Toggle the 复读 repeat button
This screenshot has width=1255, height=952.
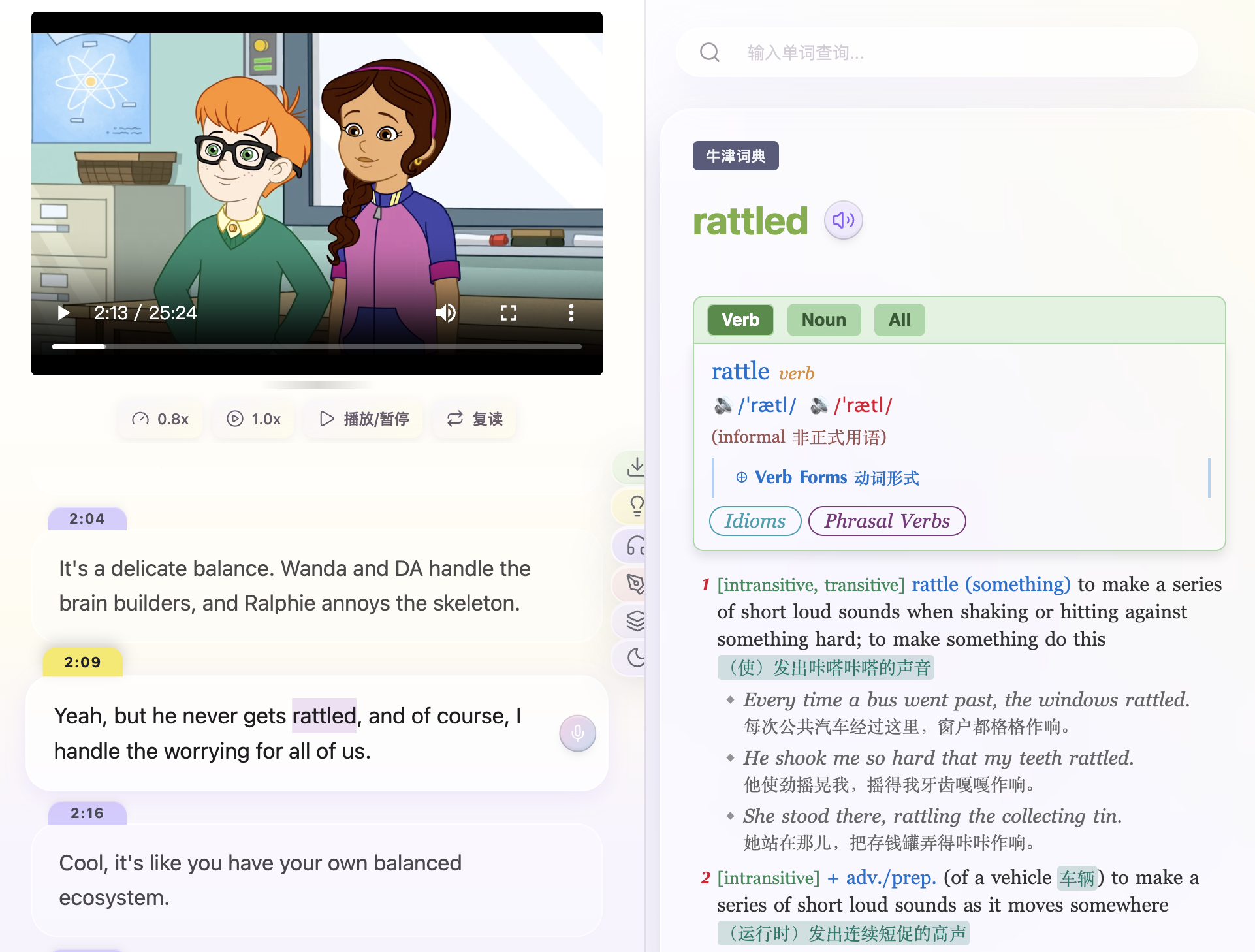pos(475,419)
